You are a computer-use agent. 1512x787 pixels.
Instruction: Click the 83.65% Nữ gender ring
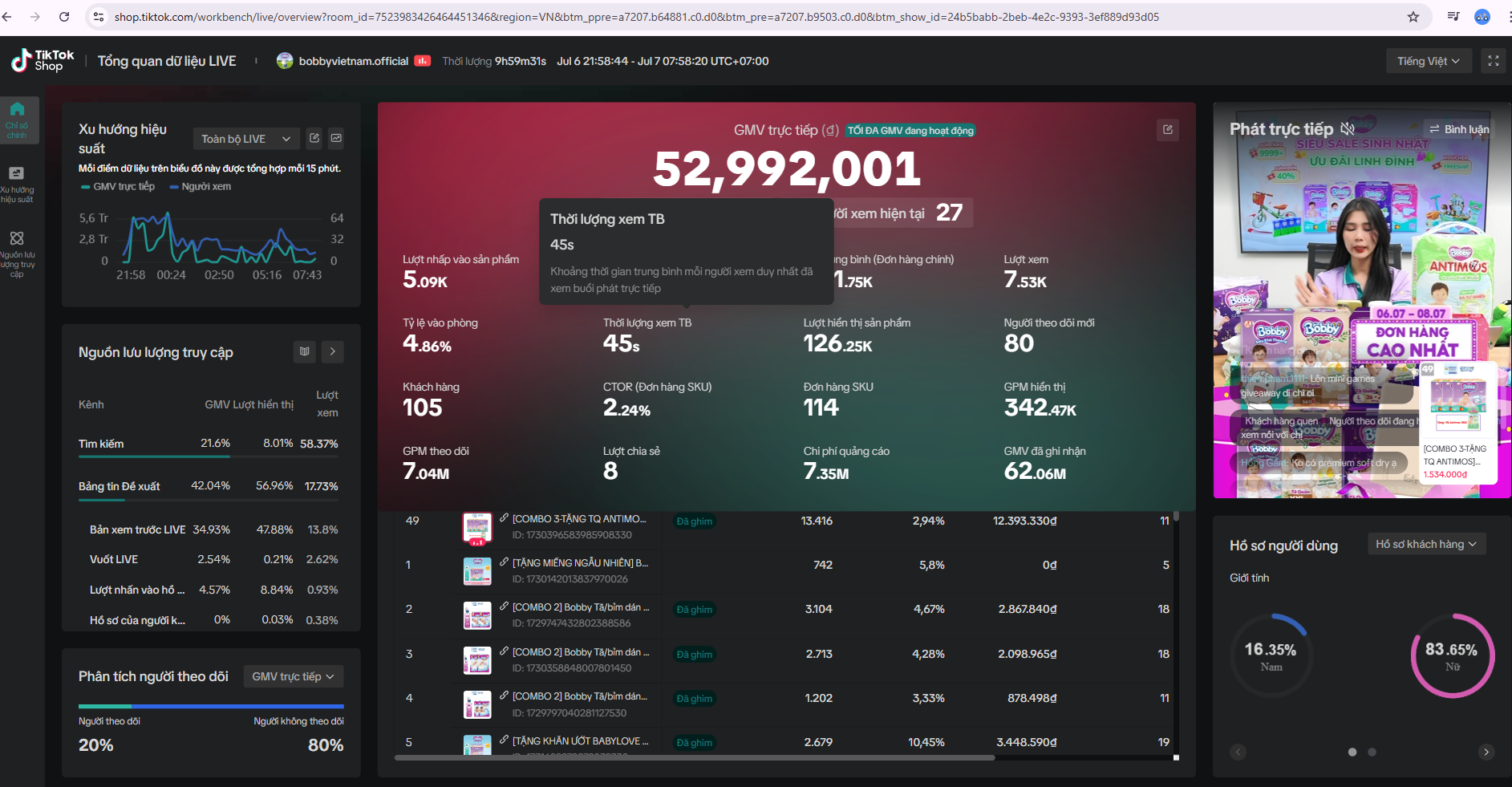pyautogui.click(x=1452, y=655)
